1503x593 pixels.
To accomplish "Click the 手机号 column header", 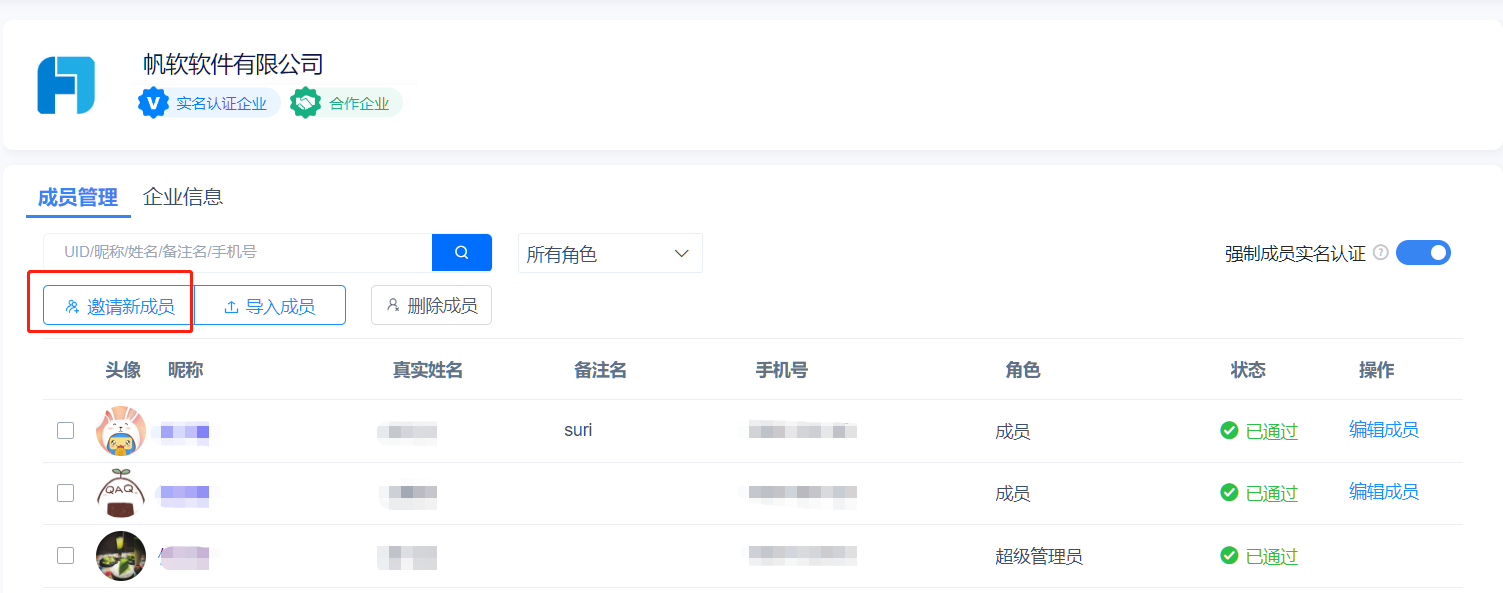I will [782, 370].
